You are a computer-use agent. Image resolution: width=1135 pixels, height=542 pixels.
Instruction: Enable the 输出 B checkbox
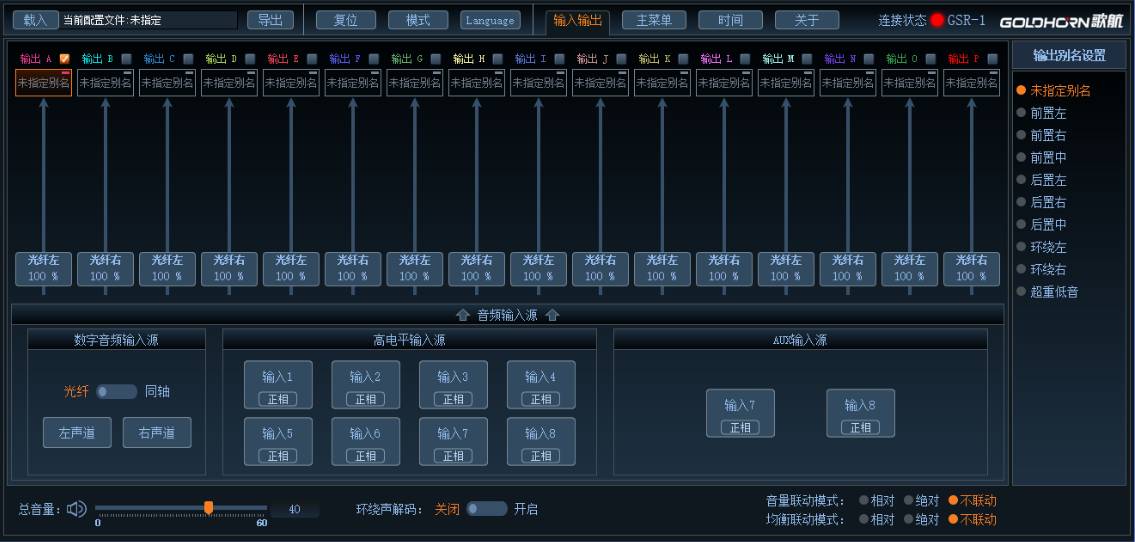click(x=126, y=59)
